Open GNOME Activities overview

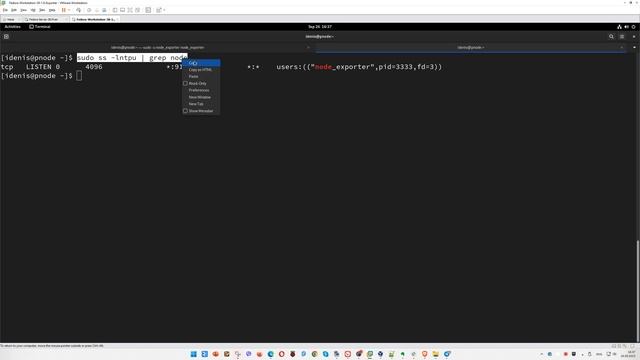click(x=12, y=27)
